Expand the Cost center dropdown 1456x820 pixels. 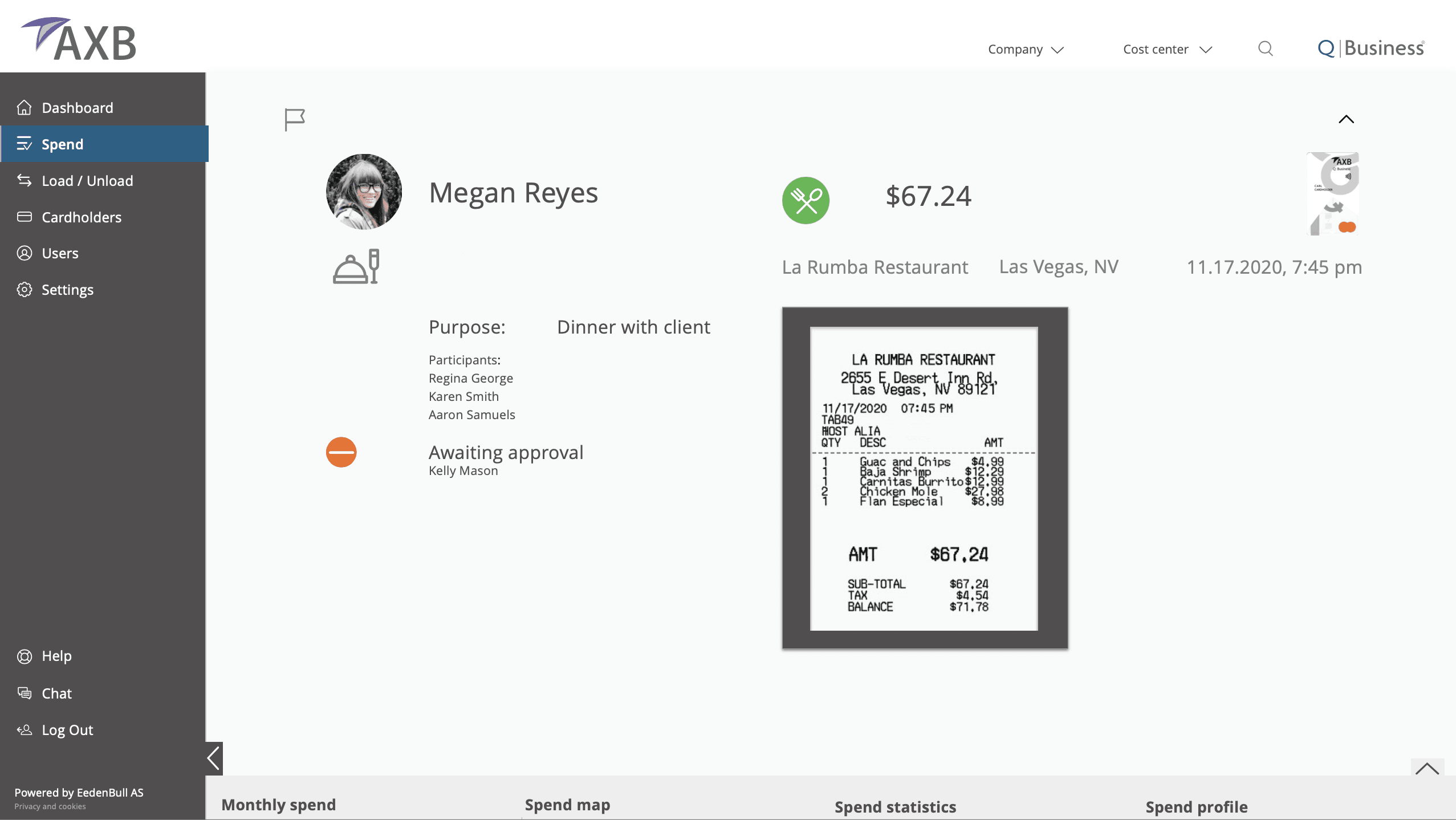(x=1167, y=50)
